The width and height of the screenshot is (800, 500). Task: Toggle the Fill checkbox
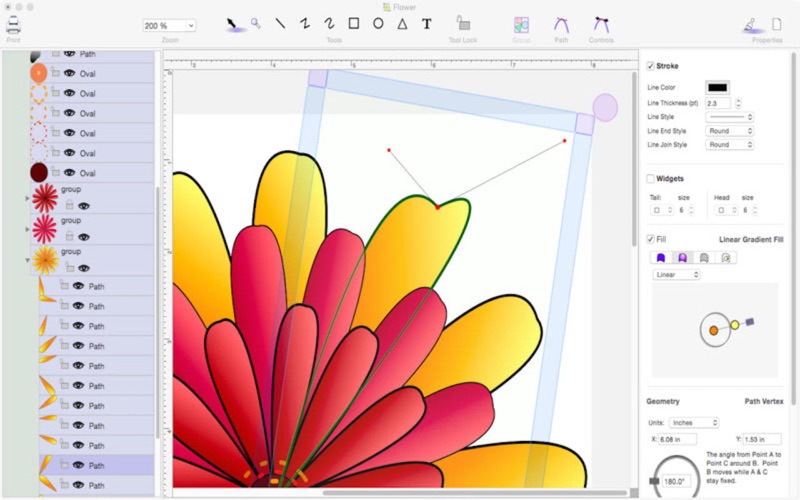[651, 239]
